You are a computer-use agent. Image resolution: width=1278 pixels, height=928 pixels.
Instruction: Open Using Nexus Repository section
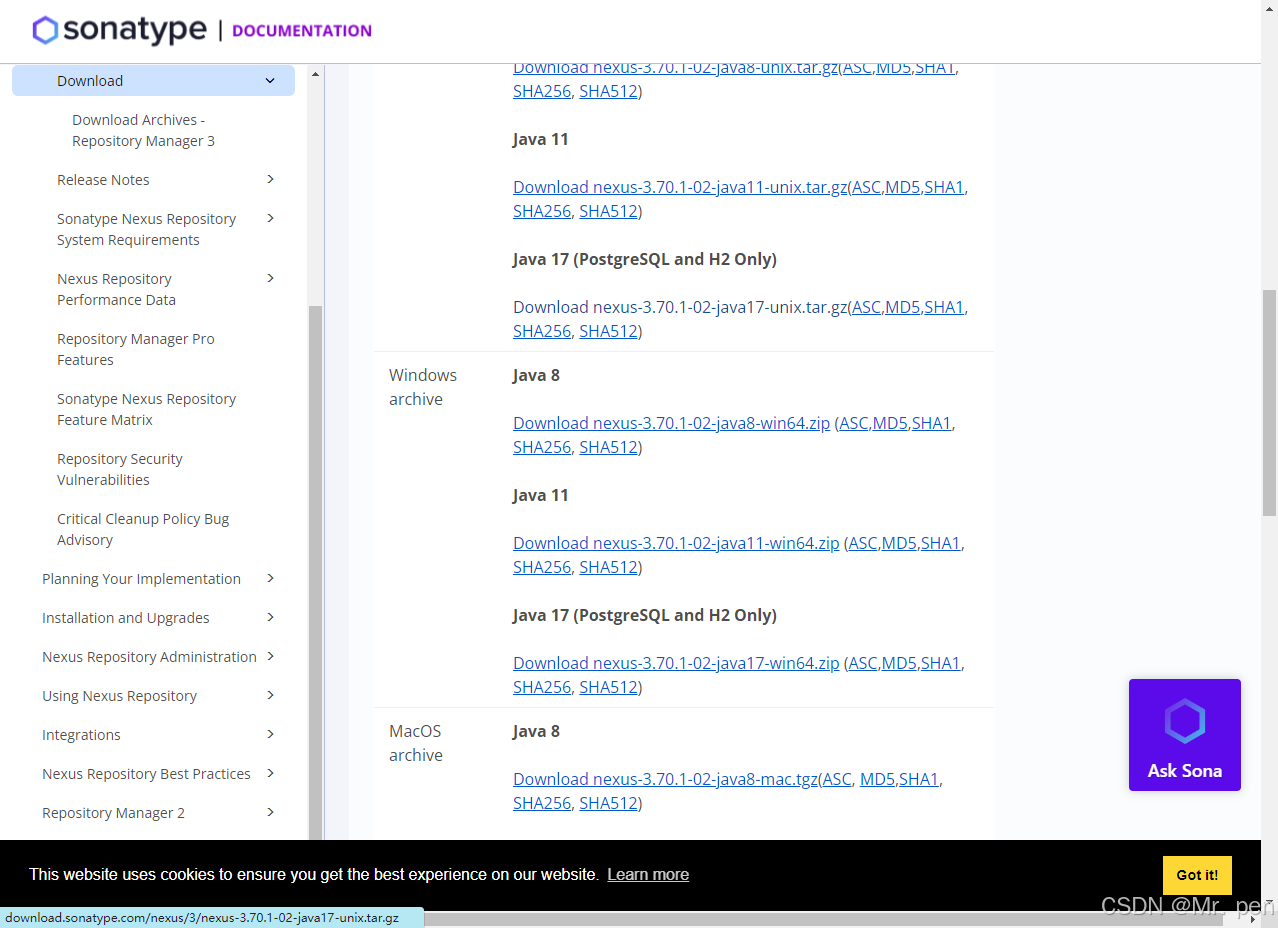(119, 696)
